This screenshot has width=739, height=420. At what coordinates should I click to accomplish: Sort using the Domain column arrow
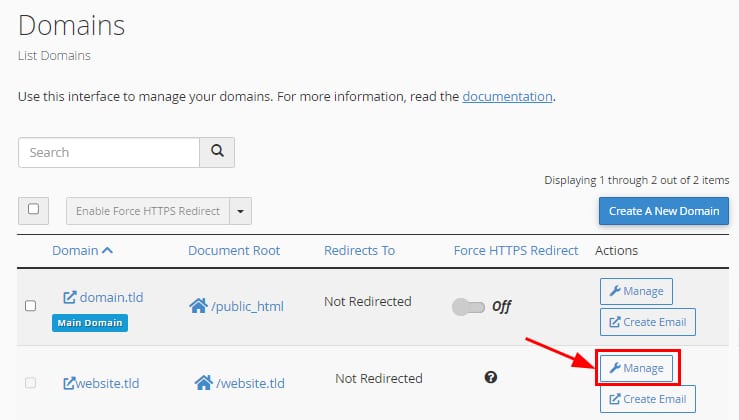(x=108, y=250)
